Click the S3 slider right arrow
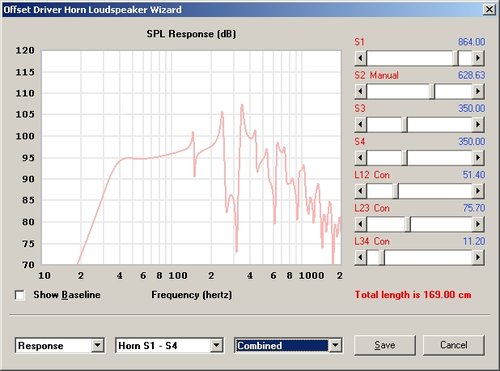 (478, 124)
